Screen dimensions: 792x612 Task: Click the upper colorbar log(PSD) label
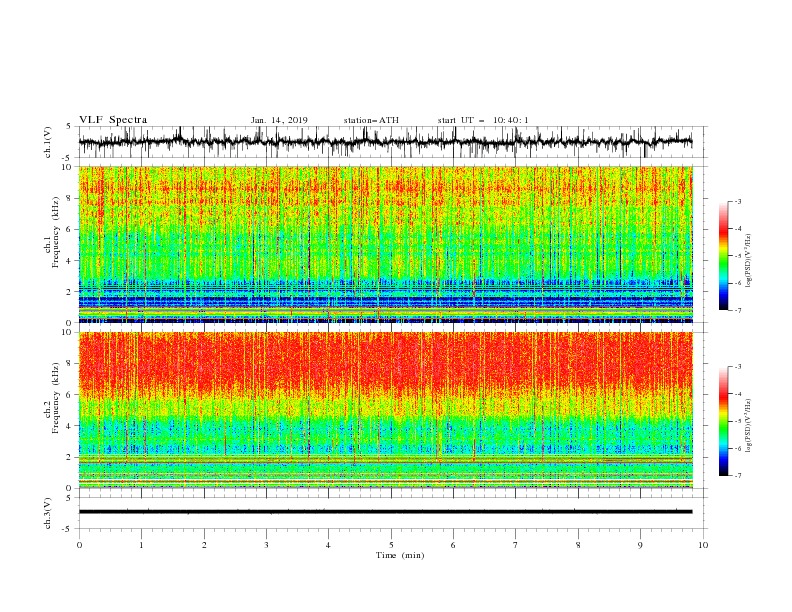[x=749, y=261]
